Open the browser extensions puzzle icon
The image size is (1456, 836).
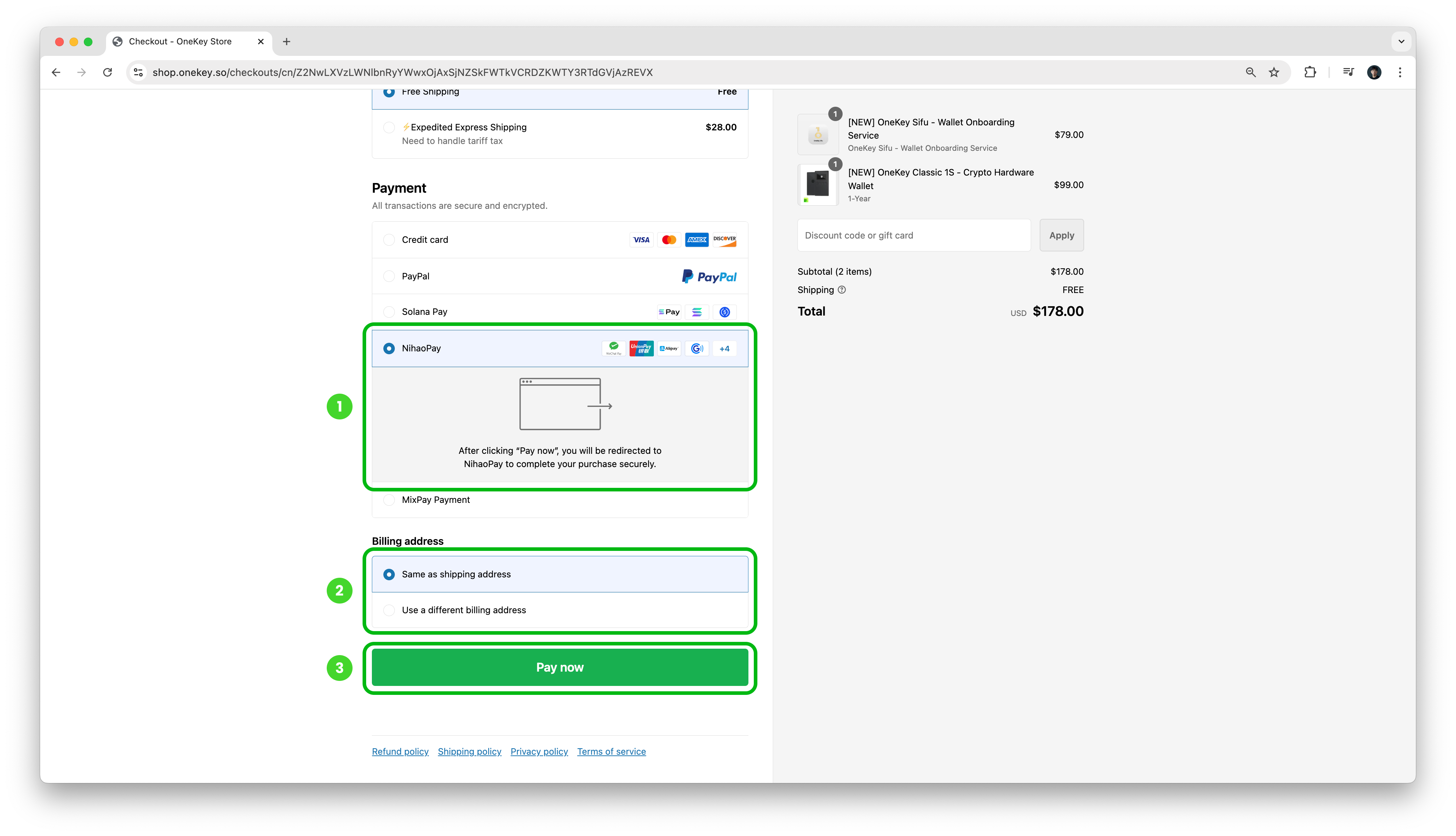(x=1310, y=72)
